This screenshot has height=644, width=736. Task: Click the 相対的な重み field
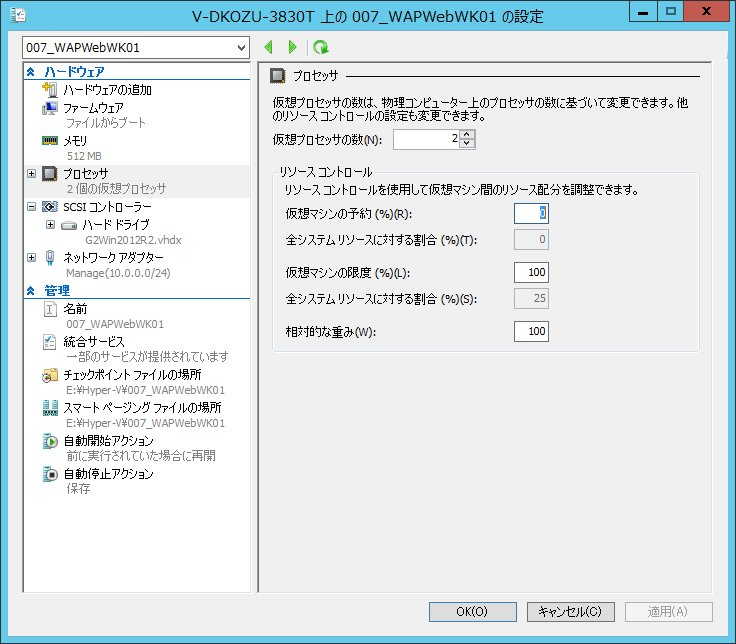tap(531, 331)
